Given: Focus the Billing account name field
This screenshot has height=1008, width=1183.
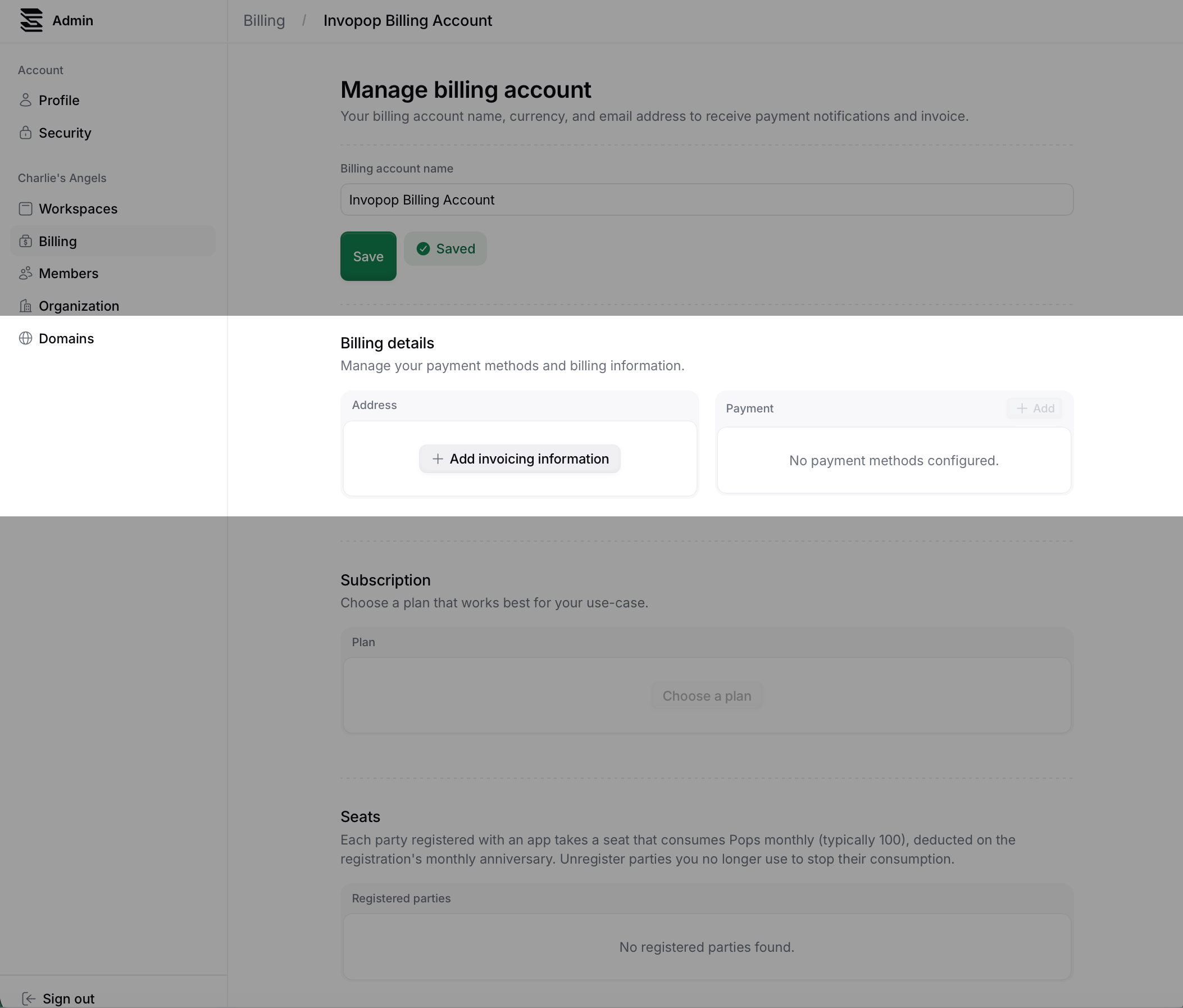Looking at the screenshot, I should click(707, 199).
